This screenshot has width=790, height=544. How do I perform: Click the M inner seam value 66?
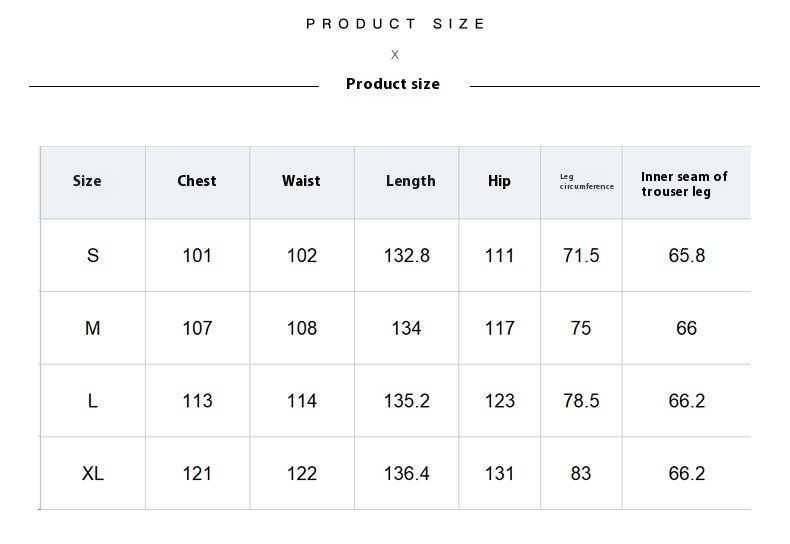coord(686,328)
